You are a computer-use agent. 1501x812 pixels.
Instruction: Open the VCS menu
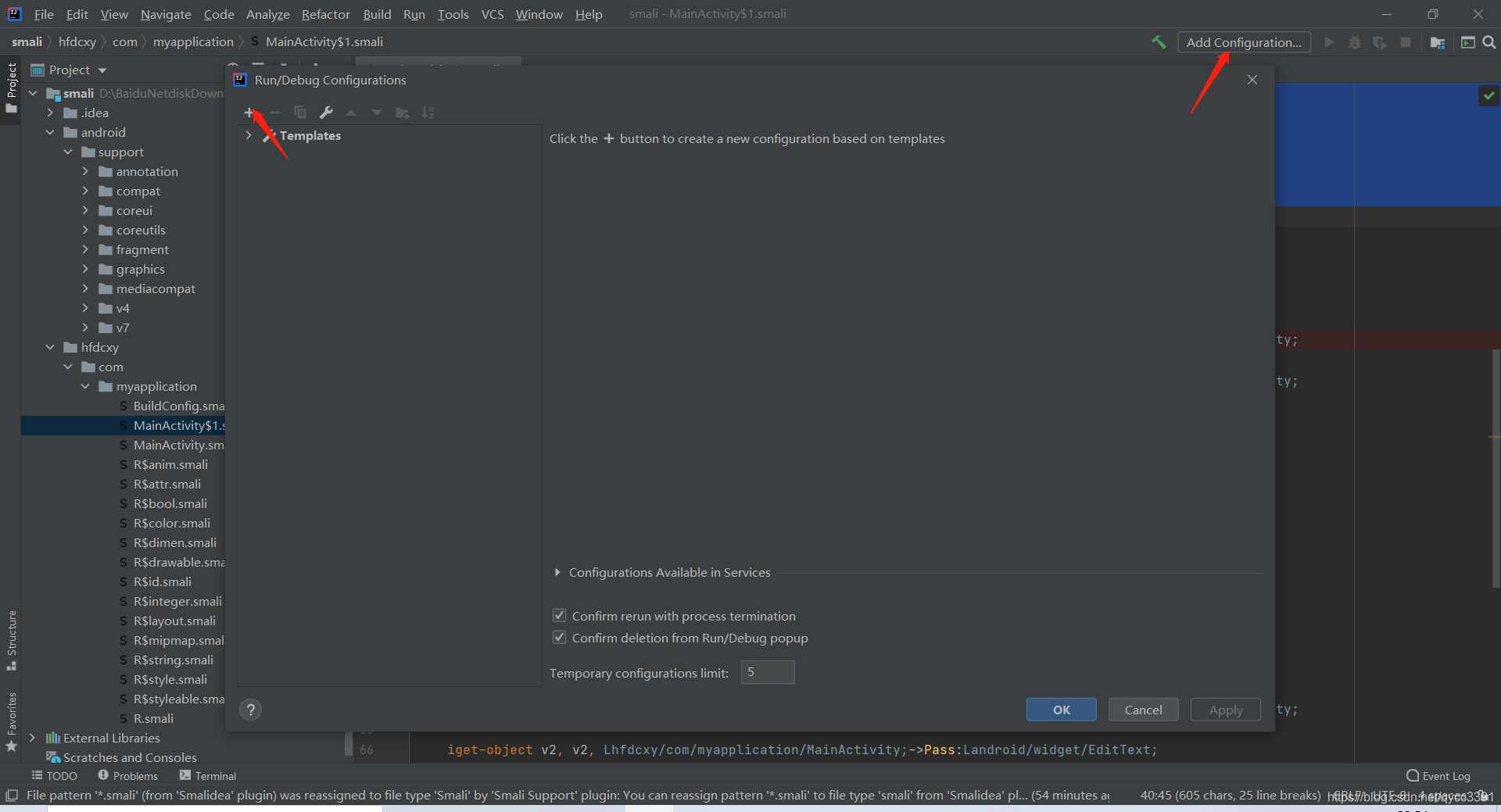tap(493, 14)
